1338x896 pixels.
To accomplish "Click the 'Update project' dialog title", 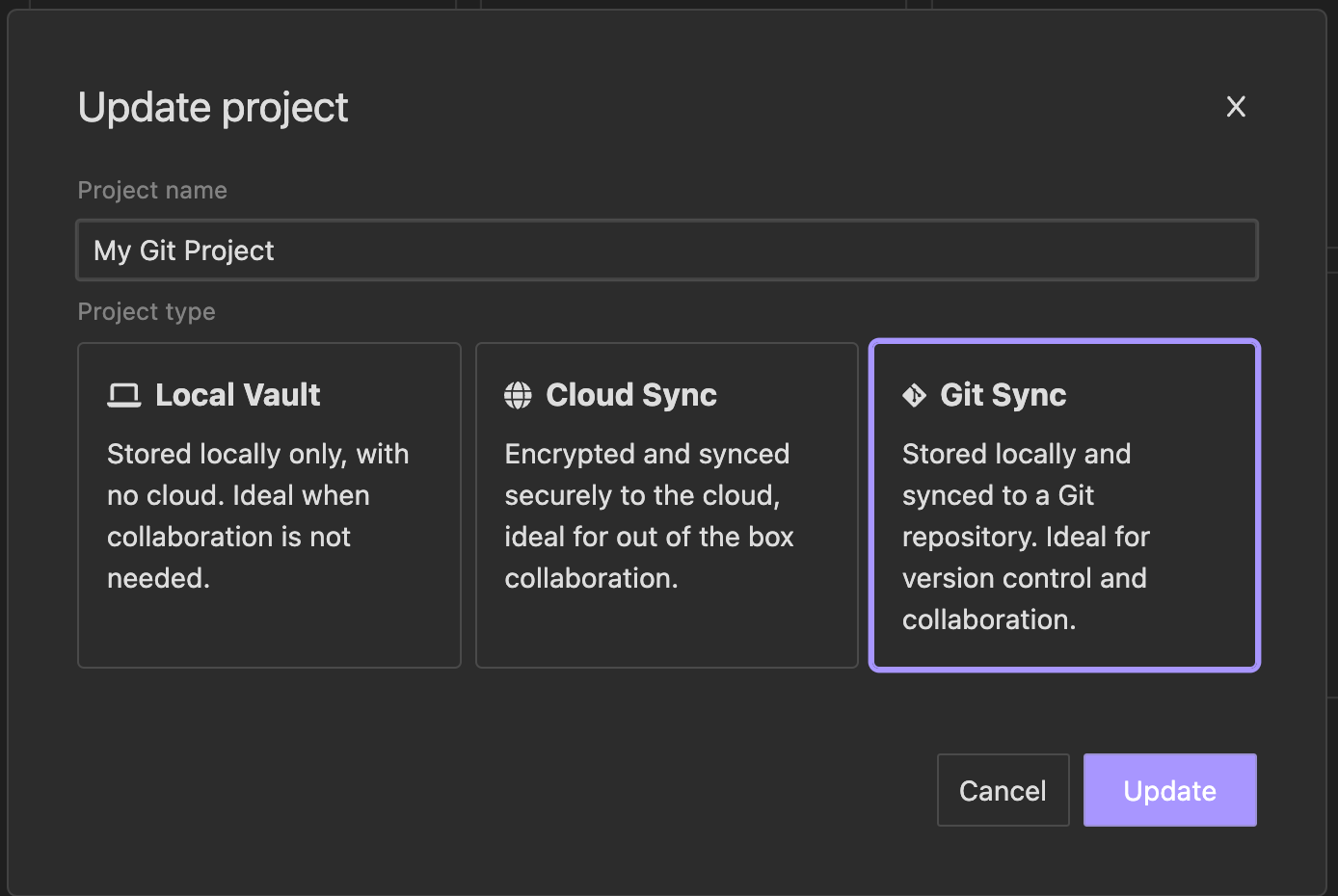I will pyautogui.click(x=213, y=108).
